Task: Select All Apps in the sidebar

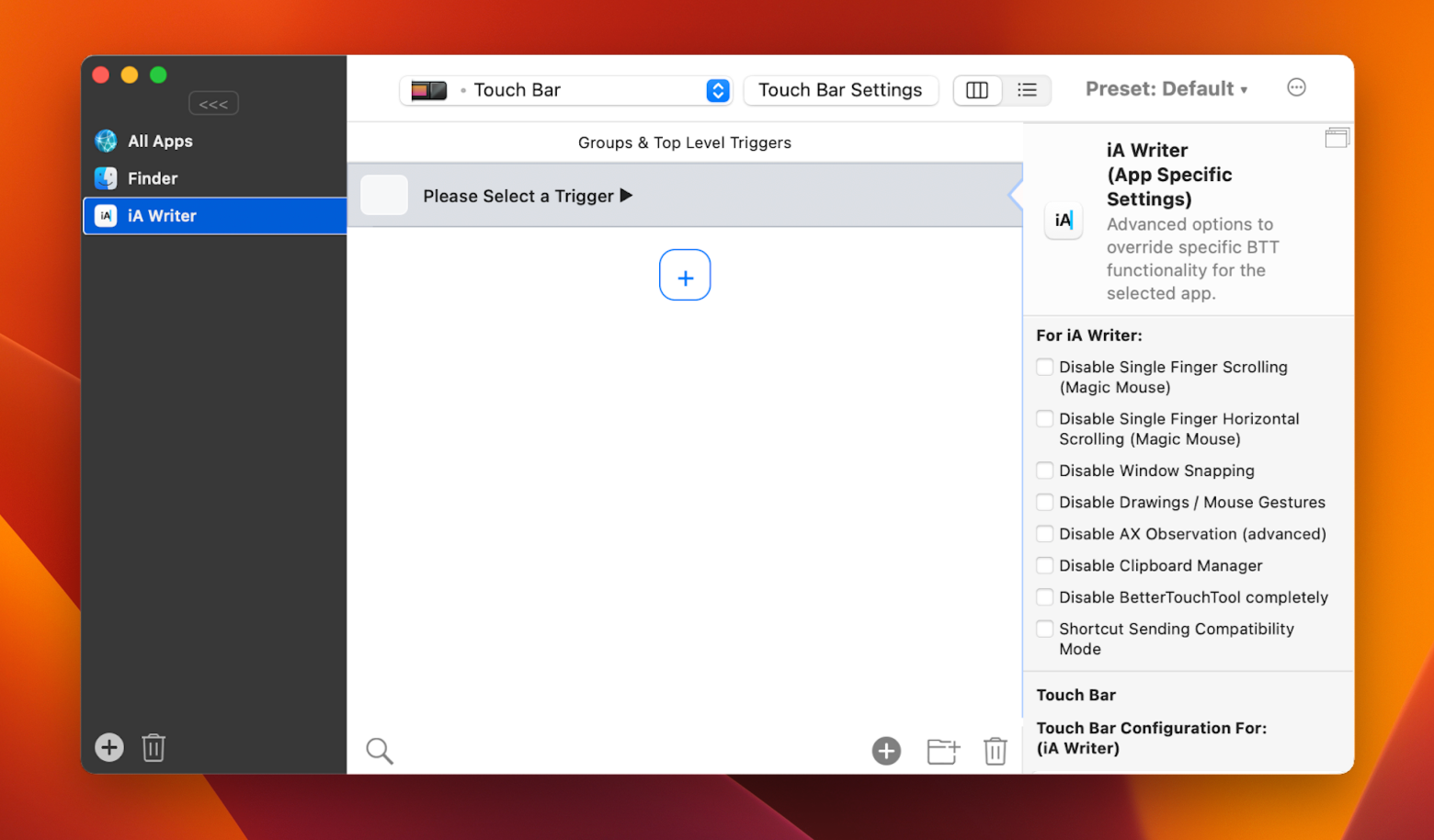Action: click(x=160, y=141)
